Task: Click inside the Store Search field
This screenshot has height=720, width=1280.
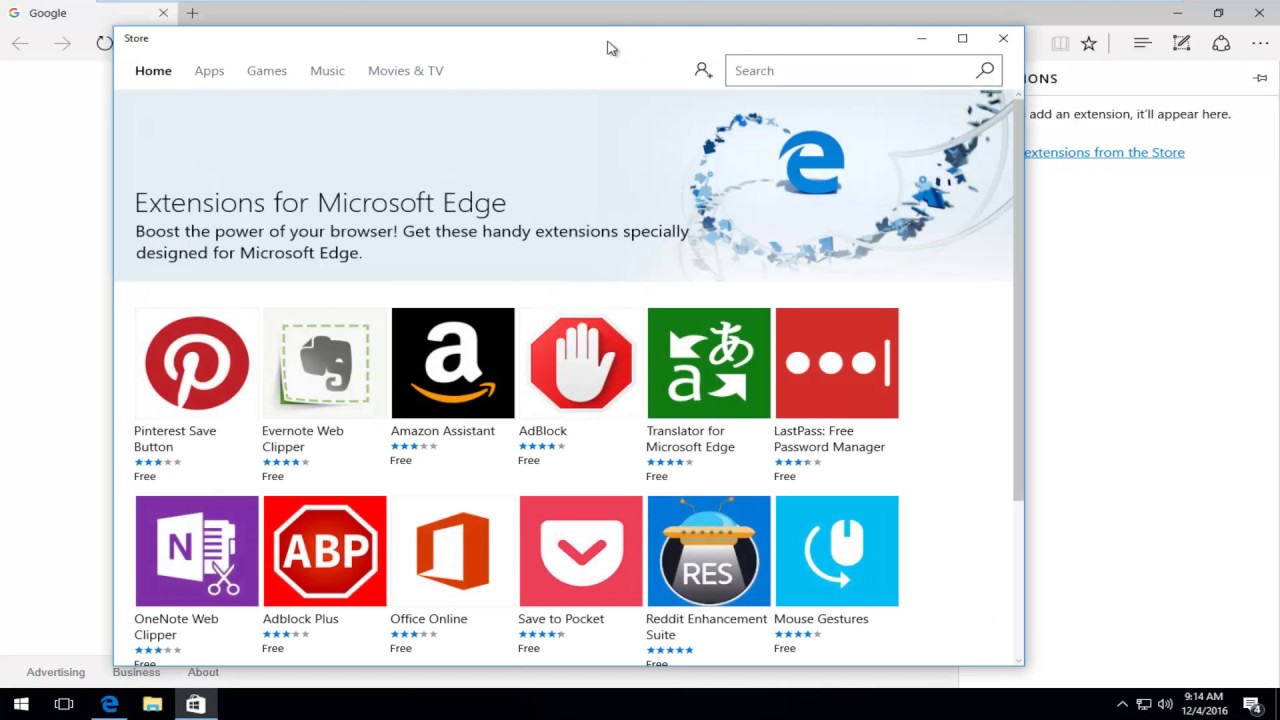Action: [x=850, y=70]
